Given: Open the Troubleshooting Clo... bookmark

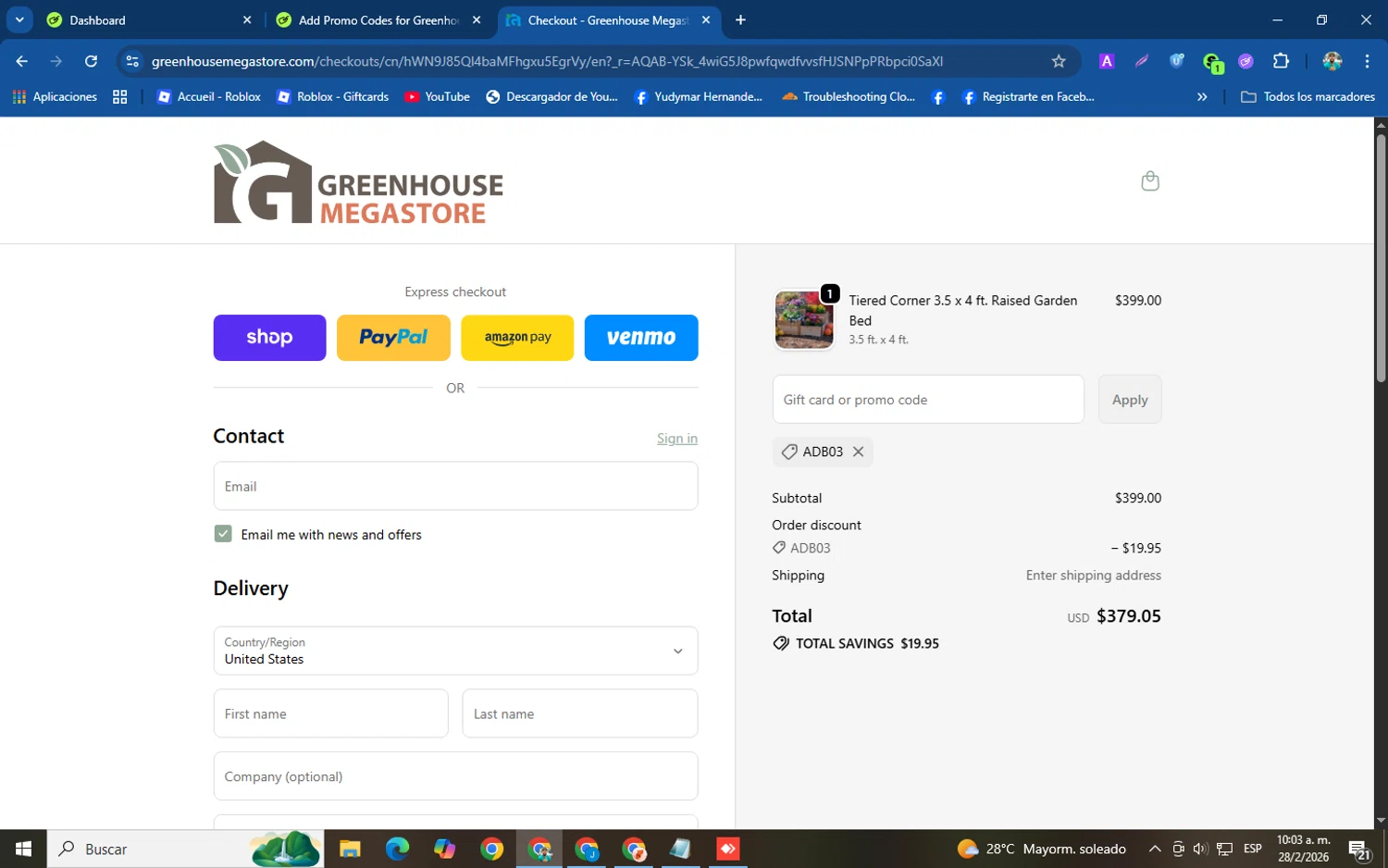Looking at the screenshot, I should pos(849,96).
